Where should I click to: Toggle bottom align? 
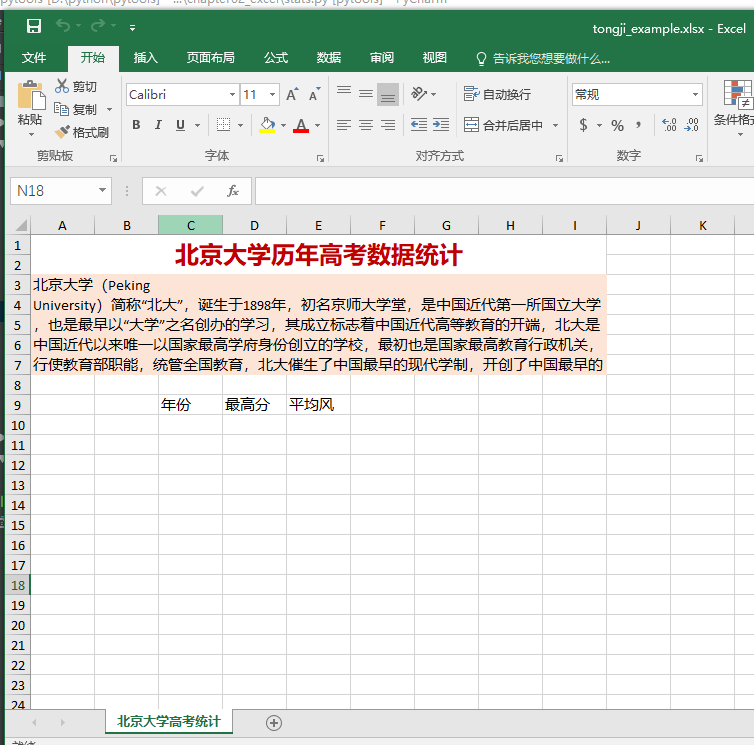click(388, 94)
